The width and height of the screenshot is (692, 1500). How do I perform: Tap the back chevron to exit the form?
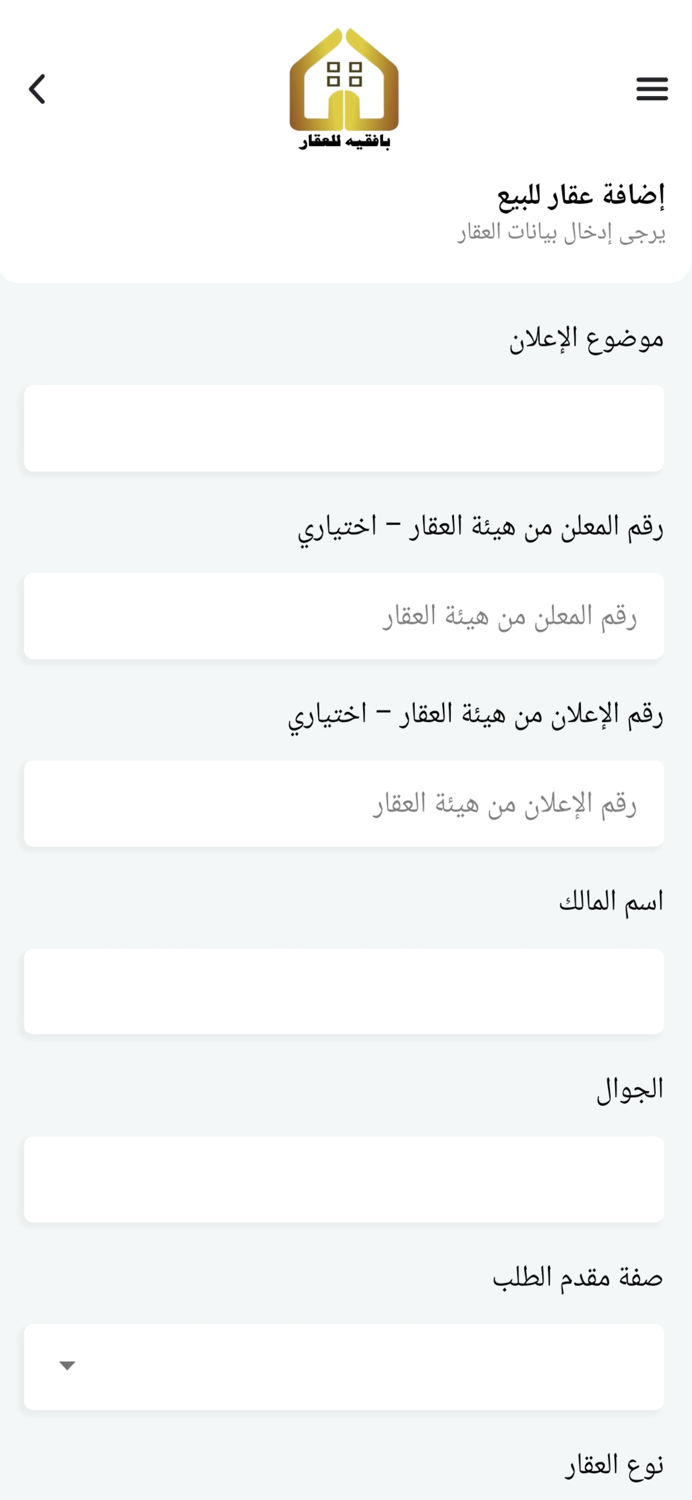click(36, 89)
